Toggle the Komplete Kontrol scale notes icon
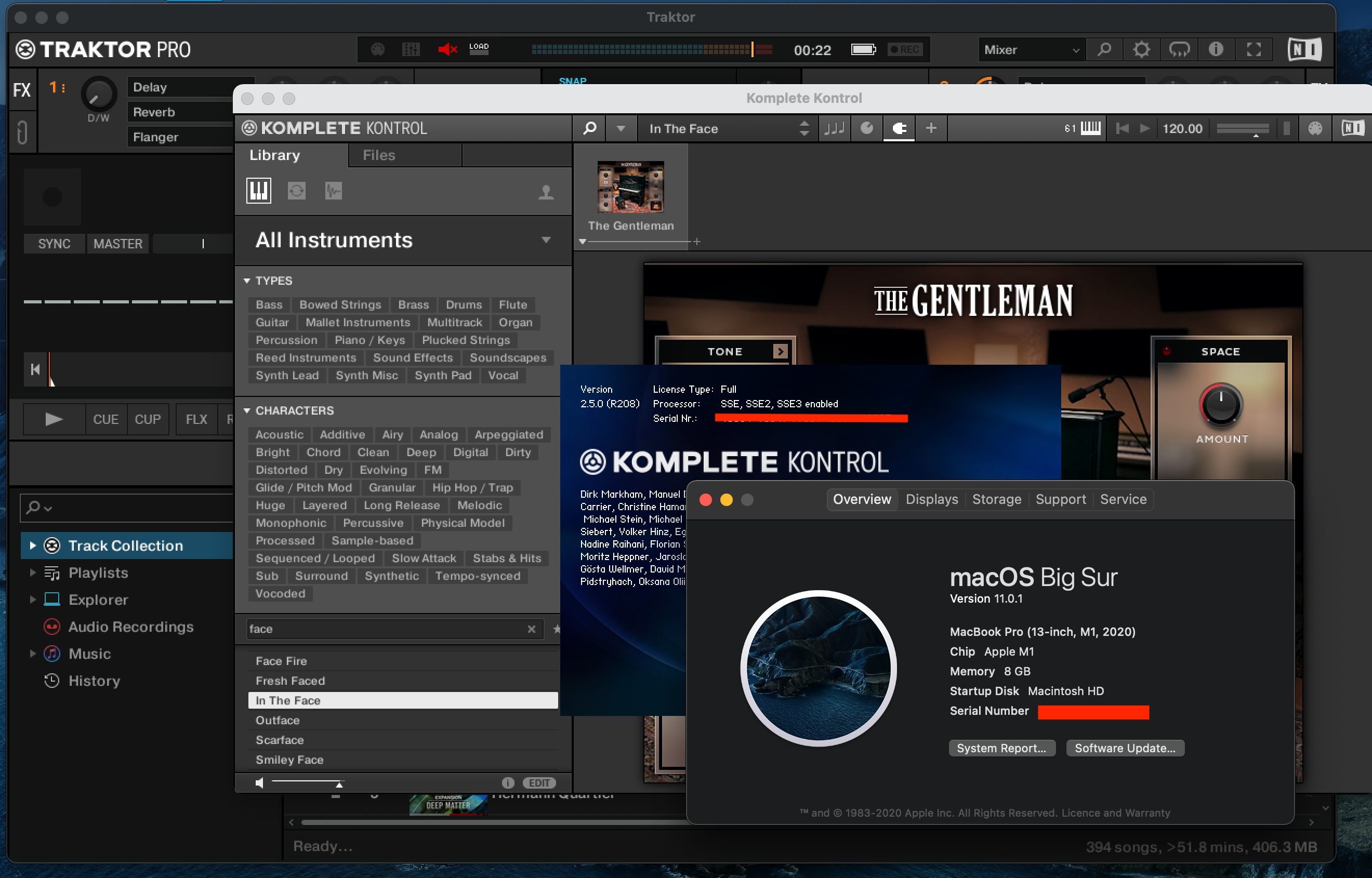Image resolution: width=1372 pixels, height=878 pixels. point(834,128)
